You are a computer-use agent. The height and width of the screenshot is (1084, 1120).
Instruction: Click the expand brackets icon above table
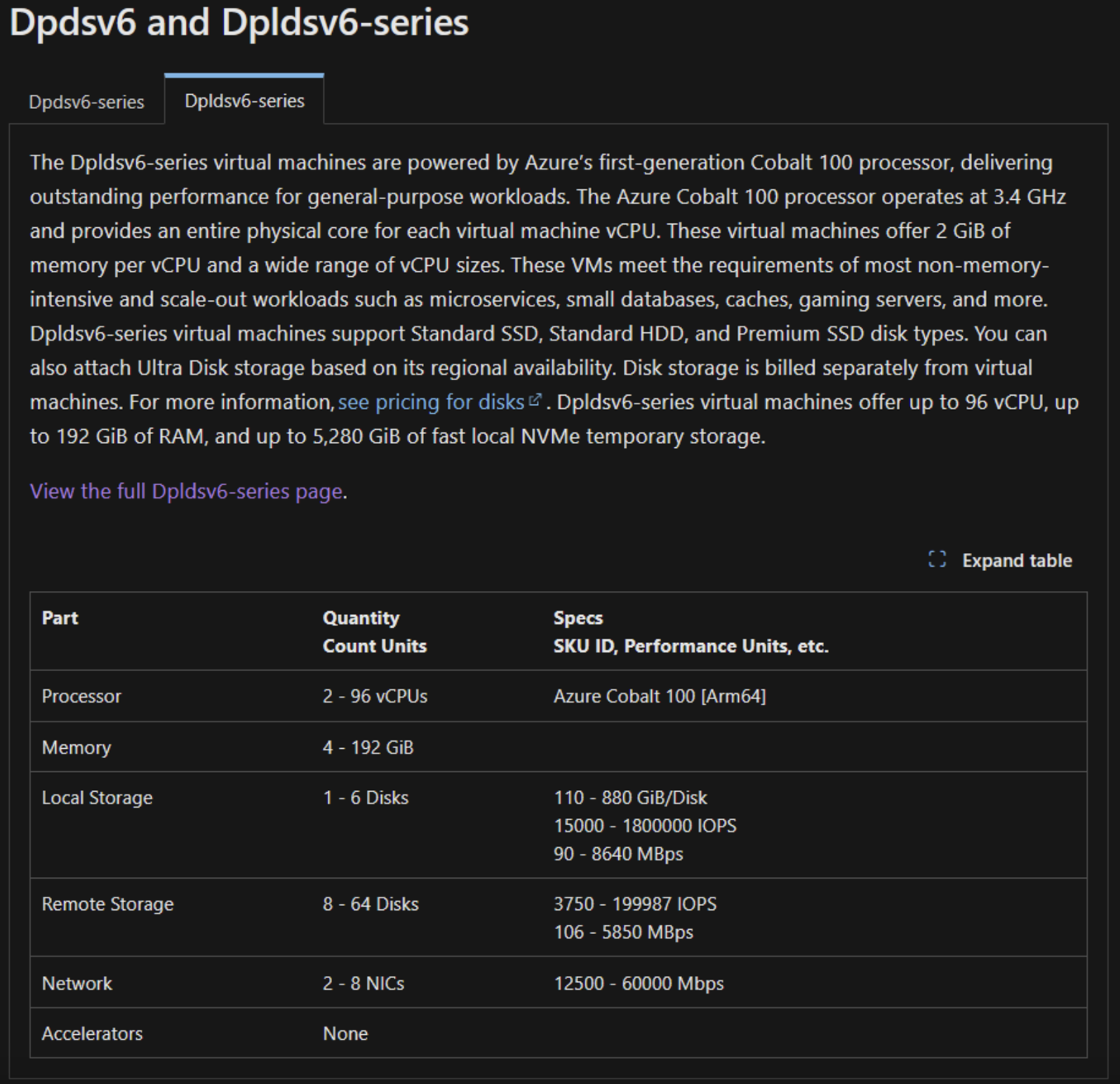pyautogui.click(x=937, y=560)
